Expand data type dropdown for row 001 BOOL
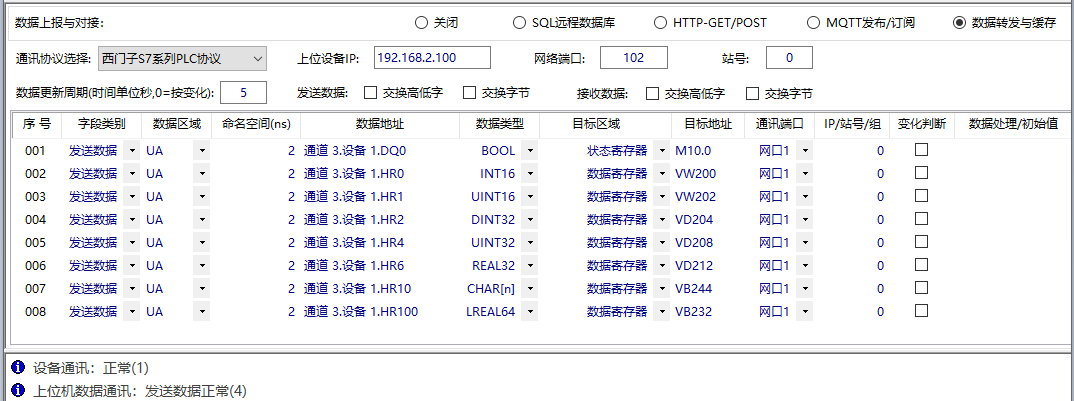This screenshot has width=1074, height=401. pyautogui.click(x=529, y=151)
